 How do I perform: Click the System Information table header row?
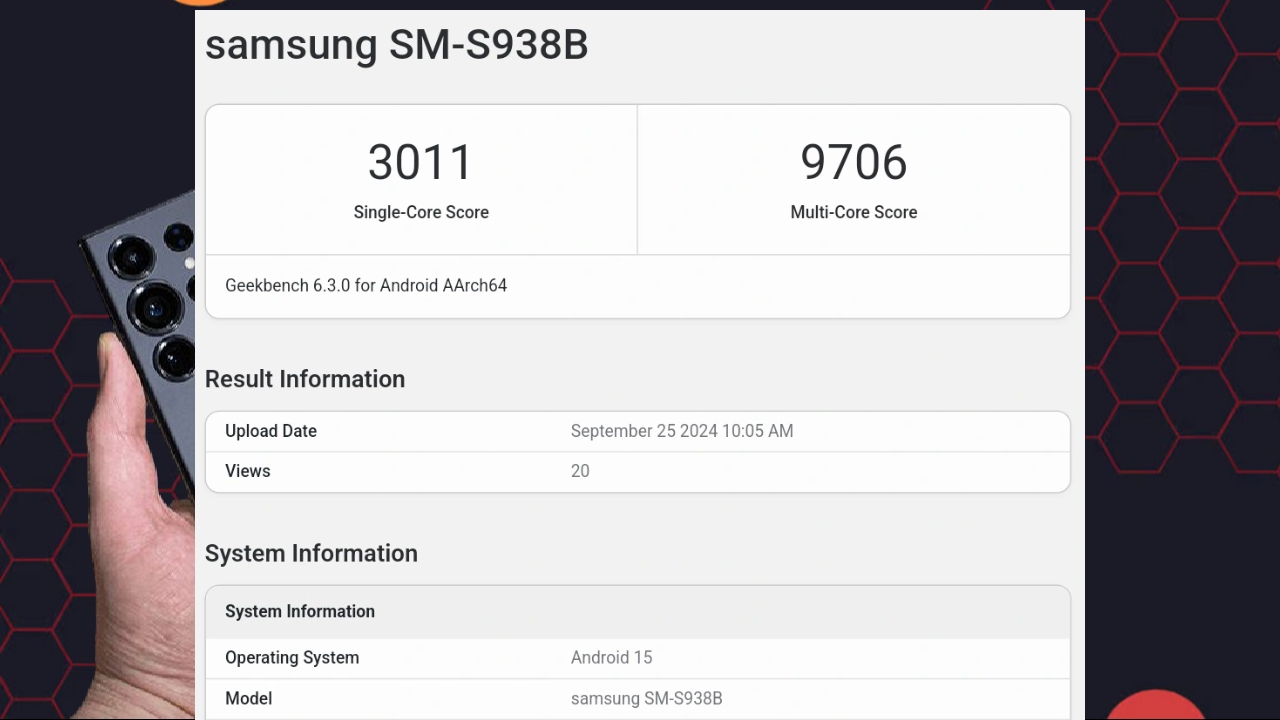[x=638, y=612]
